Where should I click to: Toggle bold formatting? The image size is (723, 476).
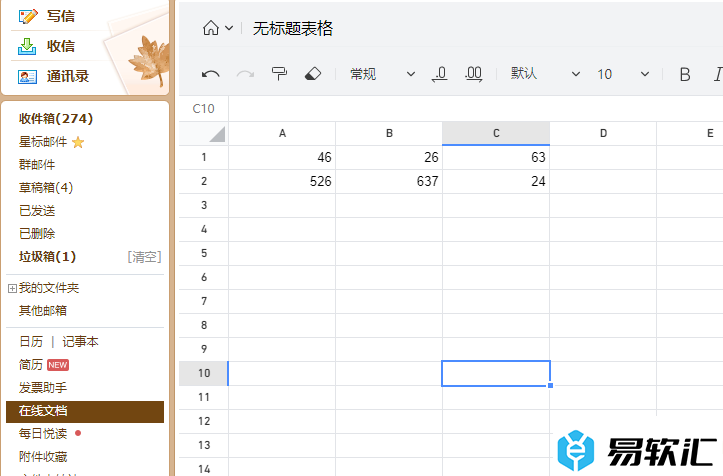point(685,74)
